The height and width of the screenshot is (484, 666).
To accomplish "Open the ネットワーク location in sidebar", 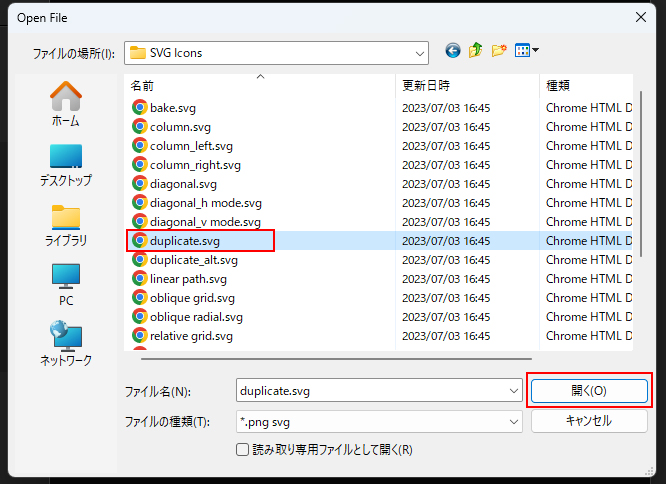I will pos(66,344).
